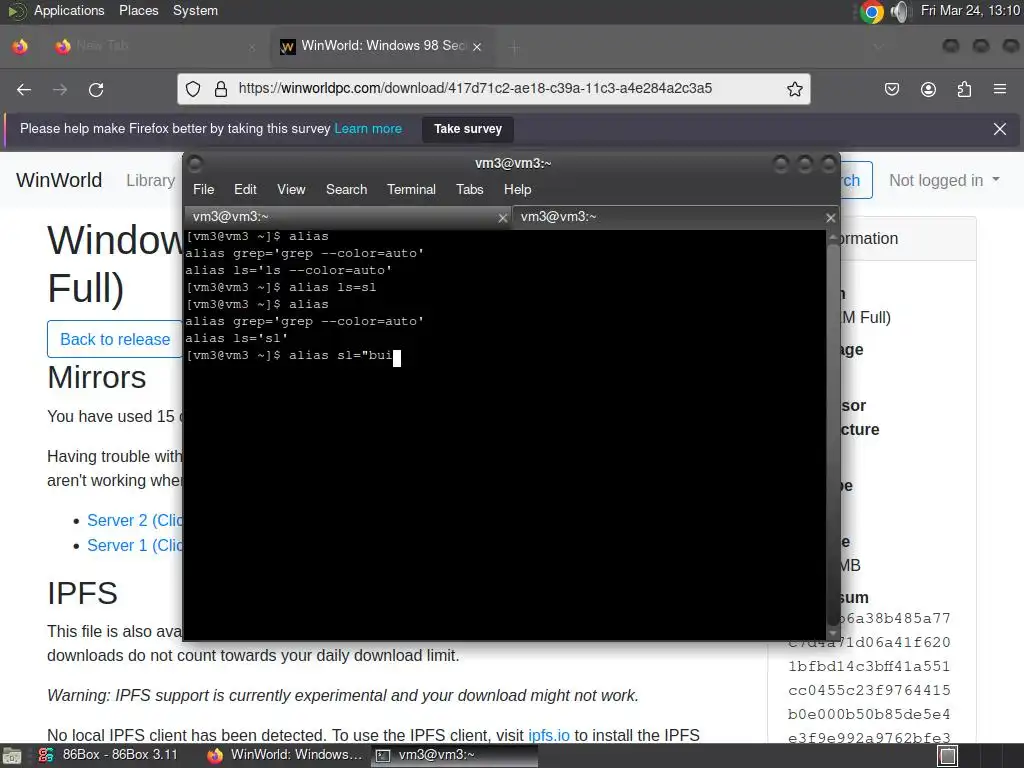Click the volume speaker icon in panel

tap(900, 11)
